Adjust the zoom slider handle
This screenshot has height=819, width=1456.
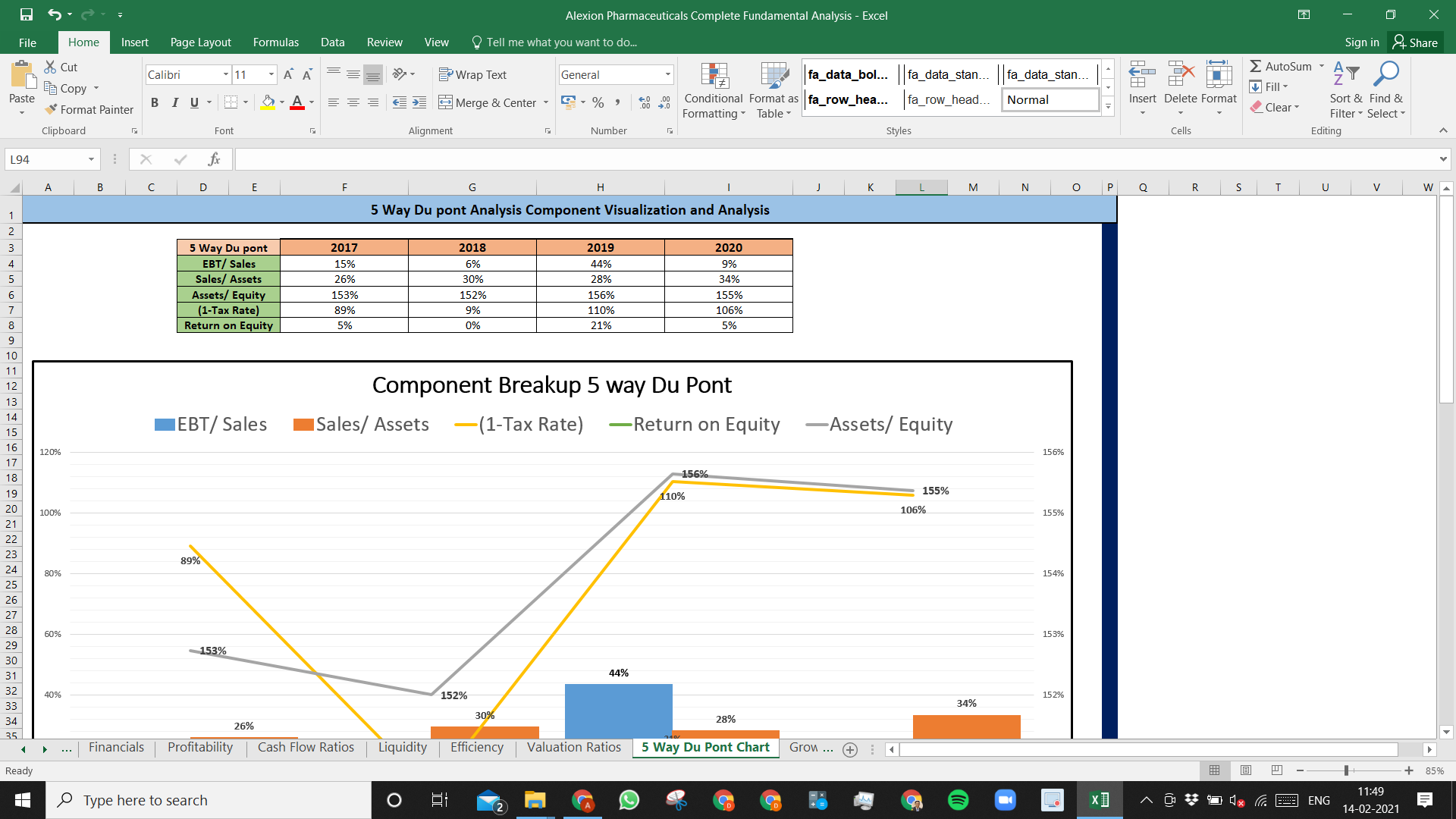coord(1346,770)
